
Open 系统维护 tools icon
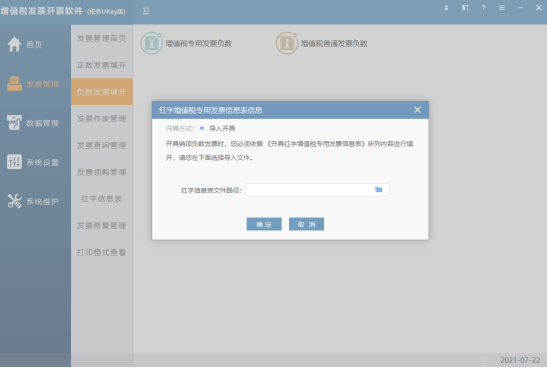coord(14,201)
